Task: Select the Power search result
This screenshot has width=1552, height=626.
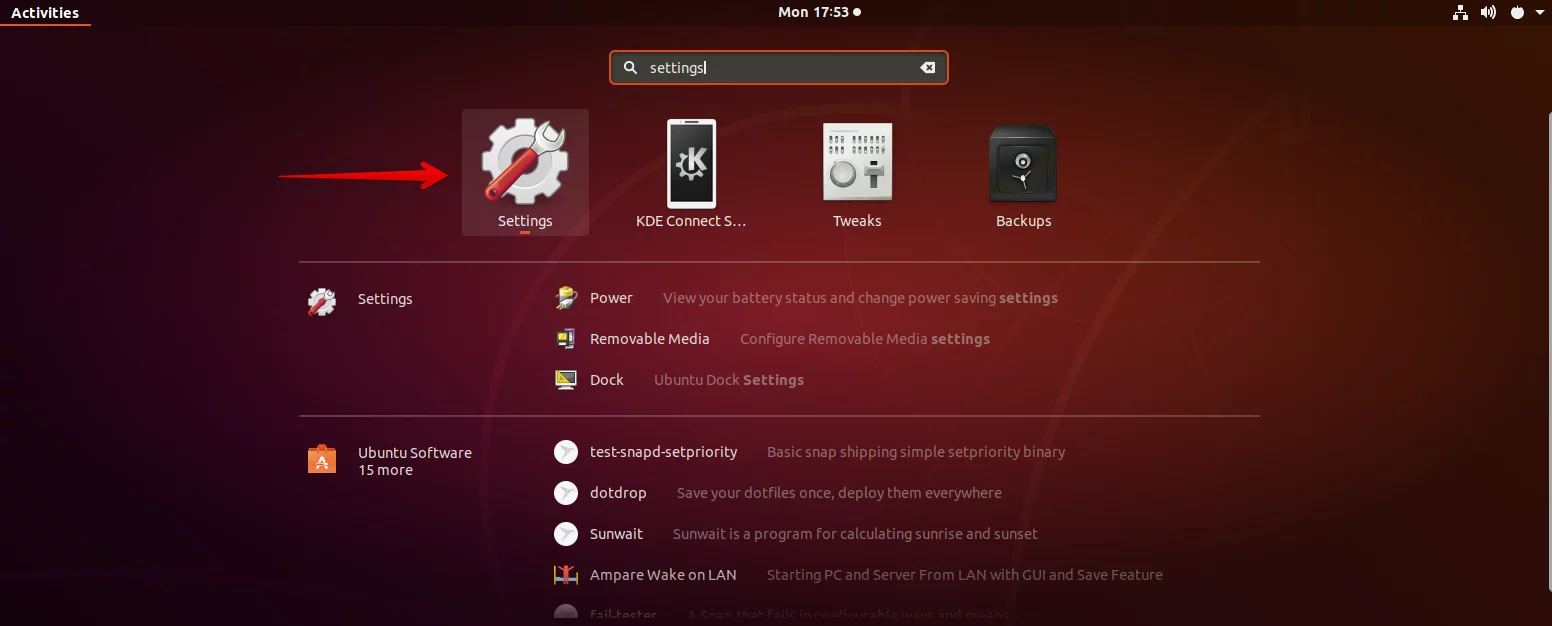Action: coord(611,298)
